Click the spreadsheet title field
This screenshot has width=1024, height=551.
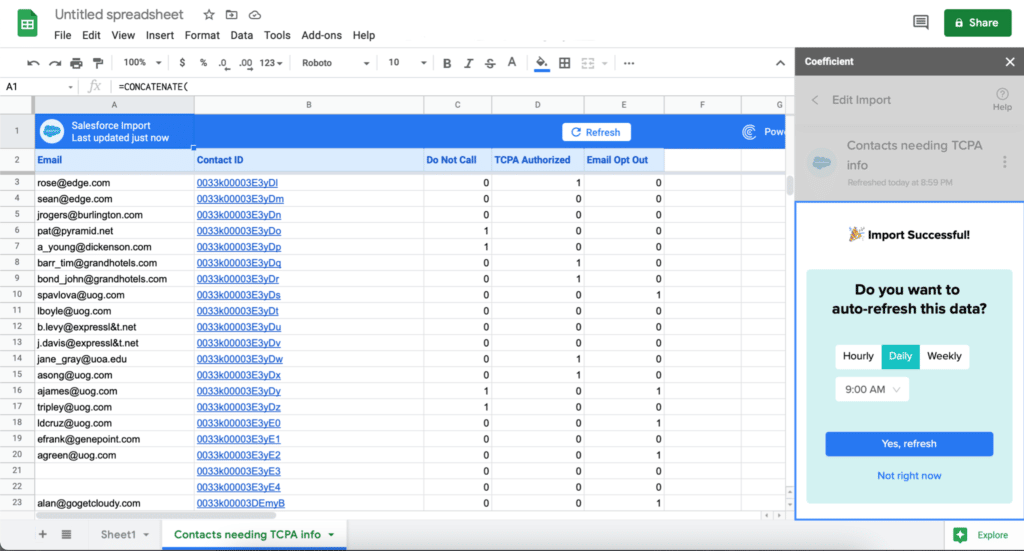tap(119, 14)
